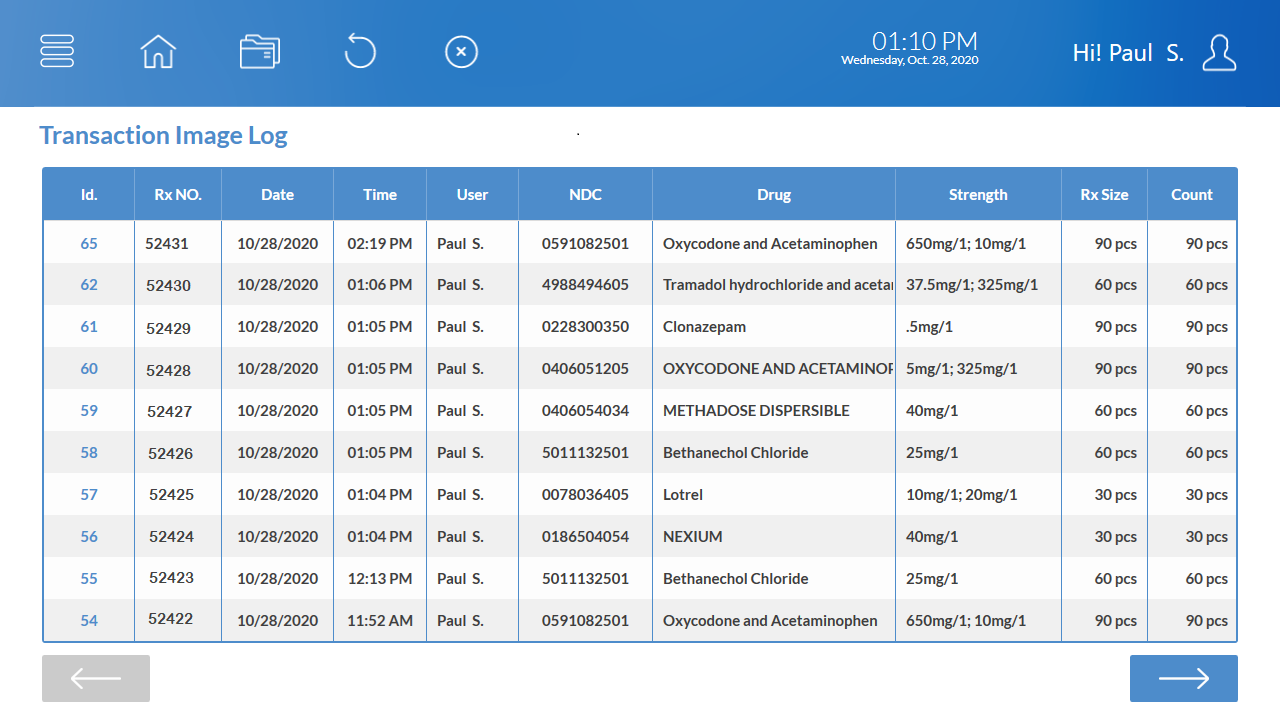The image size is (1280, 720).
Task: Open the user profile icon
Action: point(1219,53)
